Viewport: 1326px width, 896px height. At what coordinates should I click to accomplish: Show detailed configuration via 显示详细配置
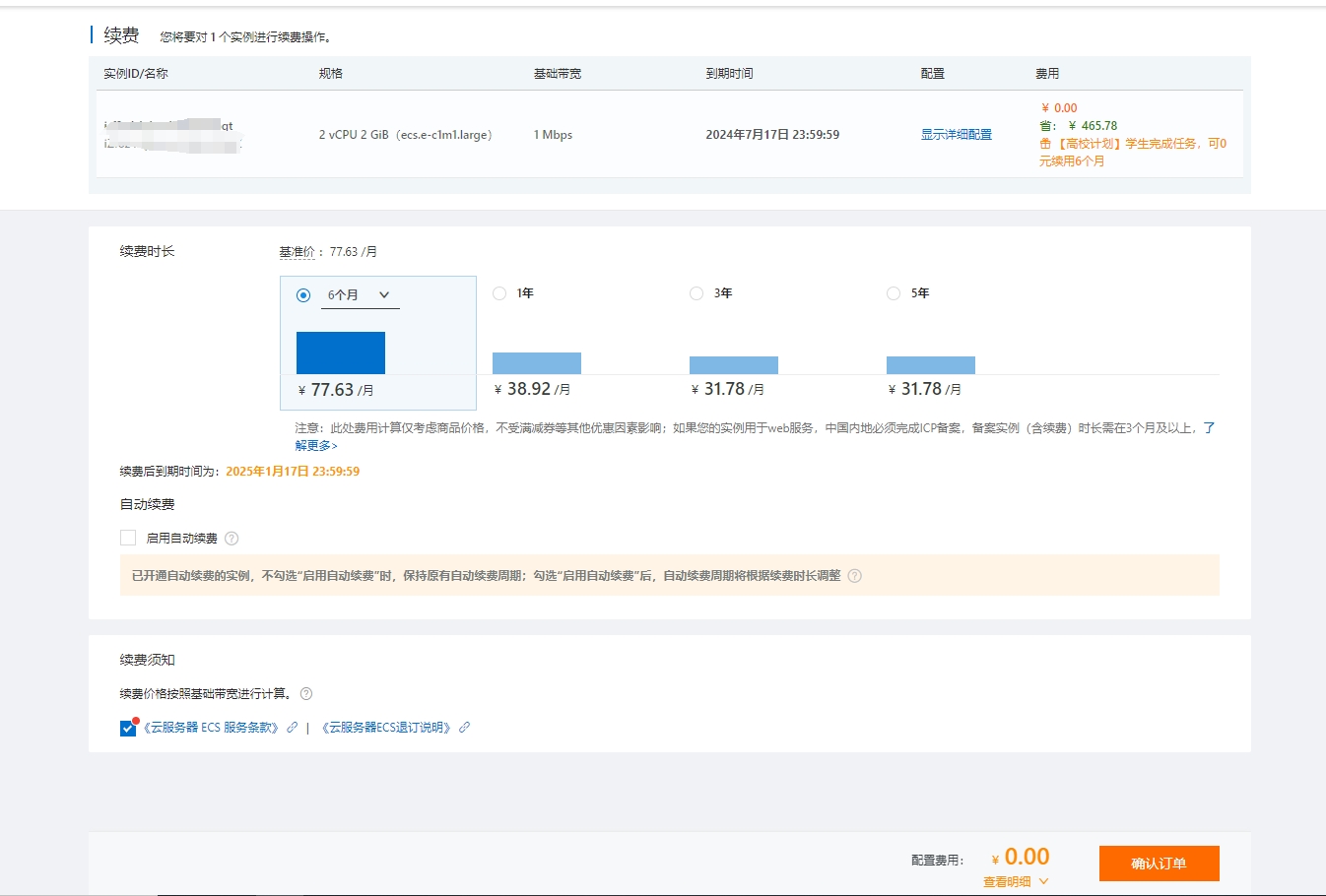click(954, 135)
